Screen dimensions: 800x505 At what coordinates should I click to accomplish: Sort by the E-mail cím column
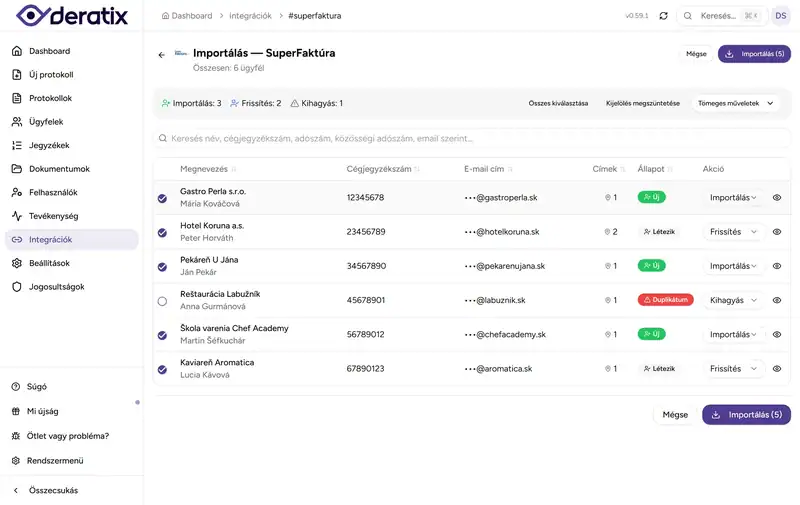coord(488,169)
